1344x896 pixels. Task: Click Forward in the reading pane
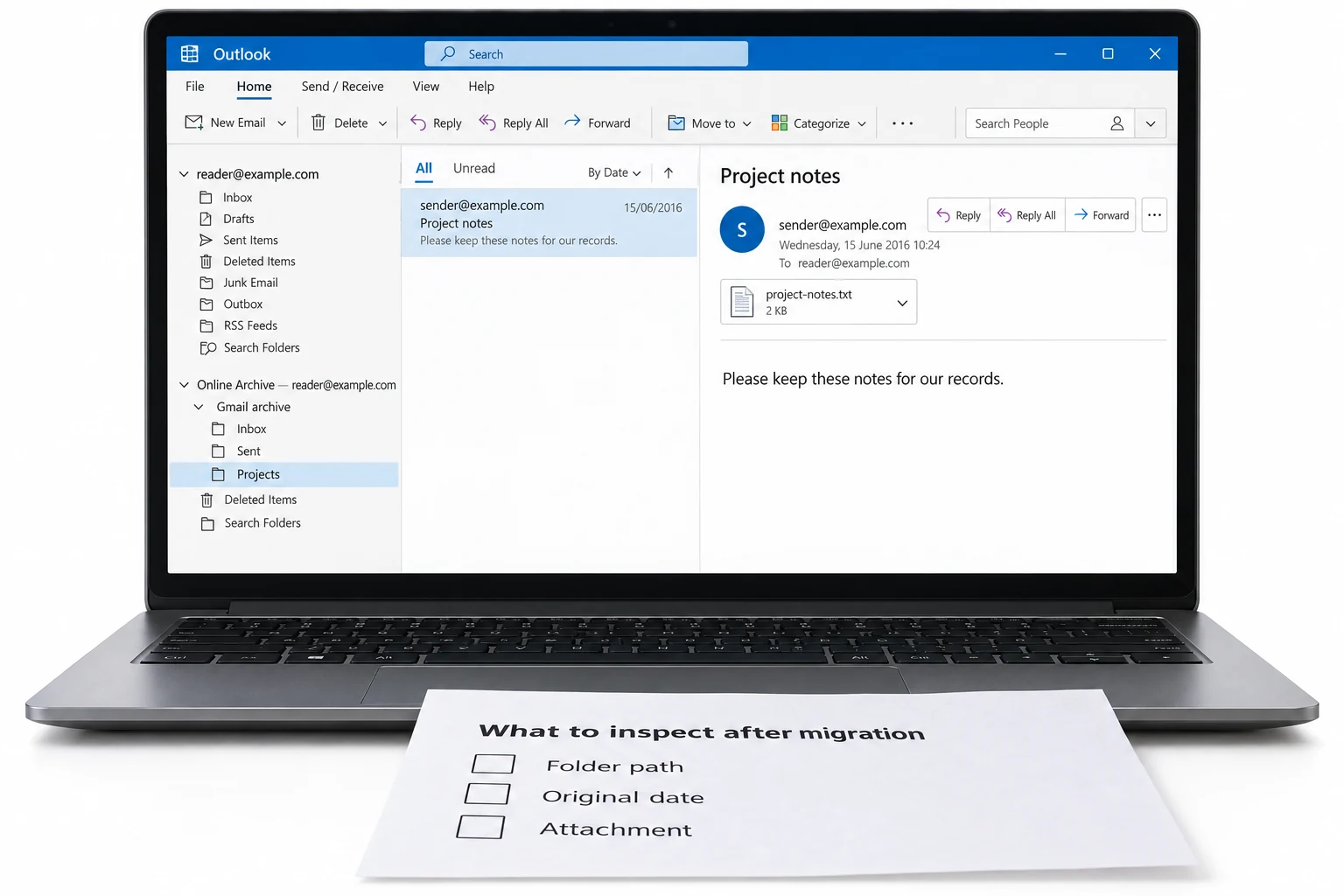(x=1101, y=215)
